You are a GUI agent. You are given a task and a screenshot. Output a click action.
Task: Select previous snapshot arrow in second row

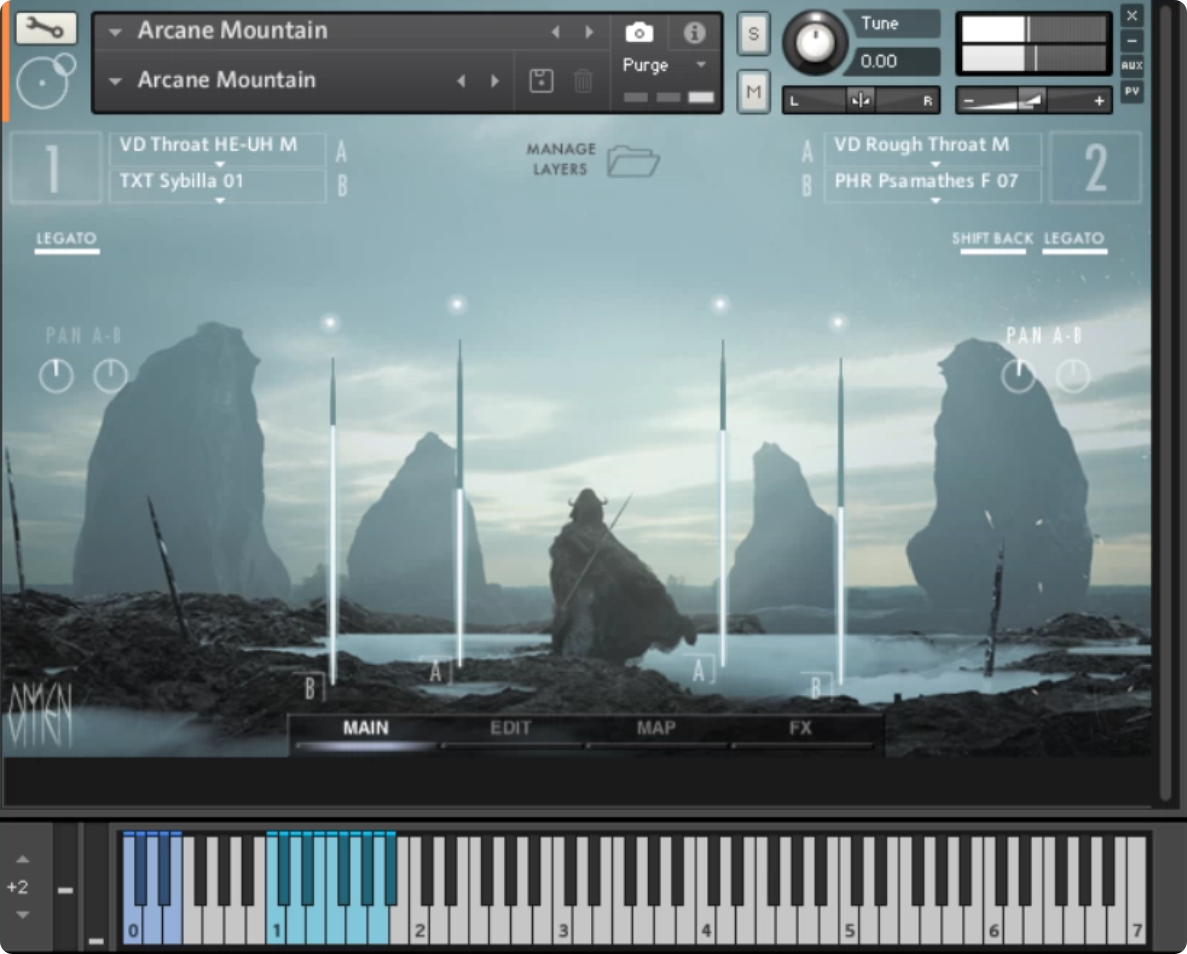[x=461, y=80]
